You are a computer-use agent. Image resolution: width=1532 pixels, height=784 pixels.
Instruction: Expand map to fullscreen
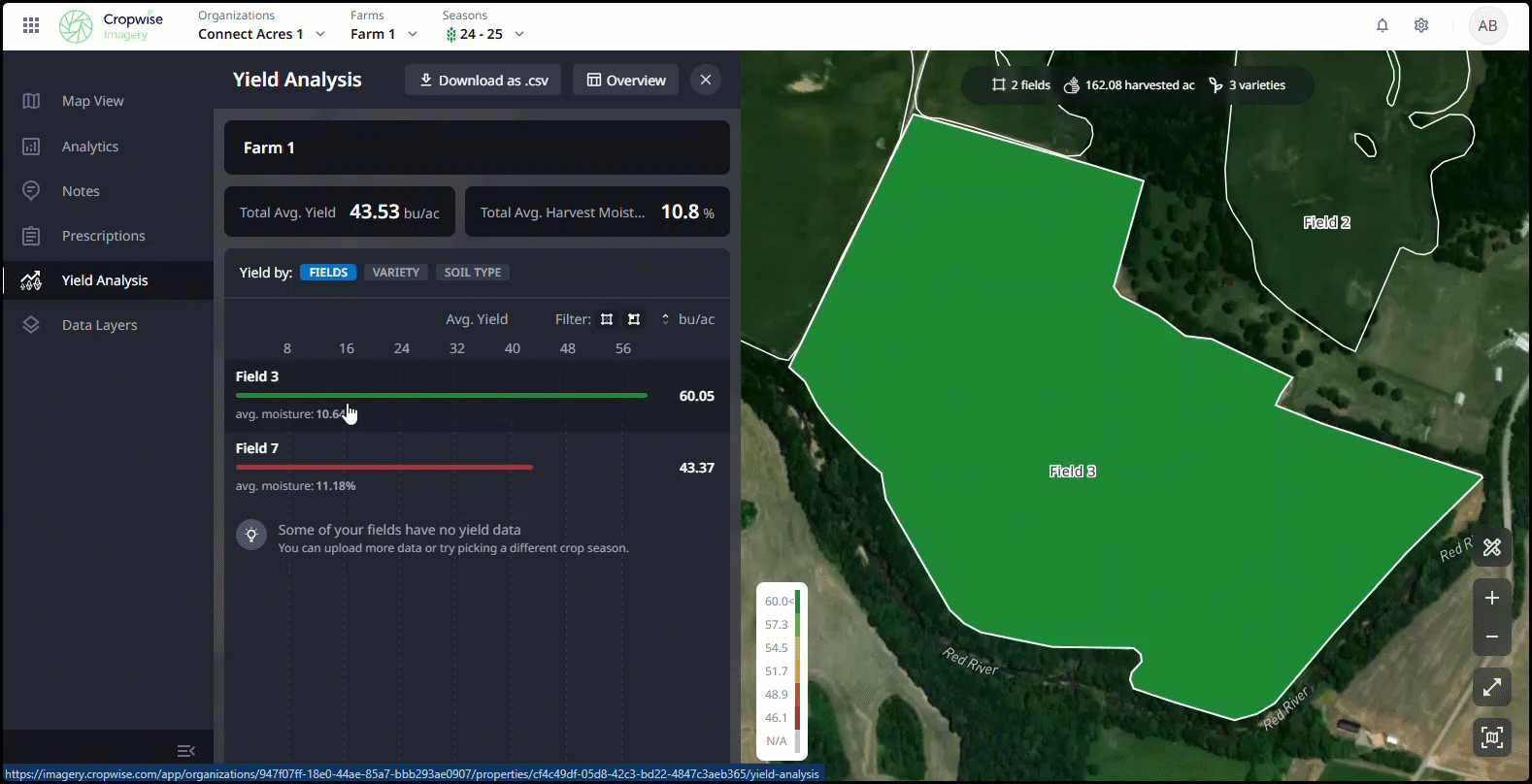pyautogui.click(x=1492, y=687)
